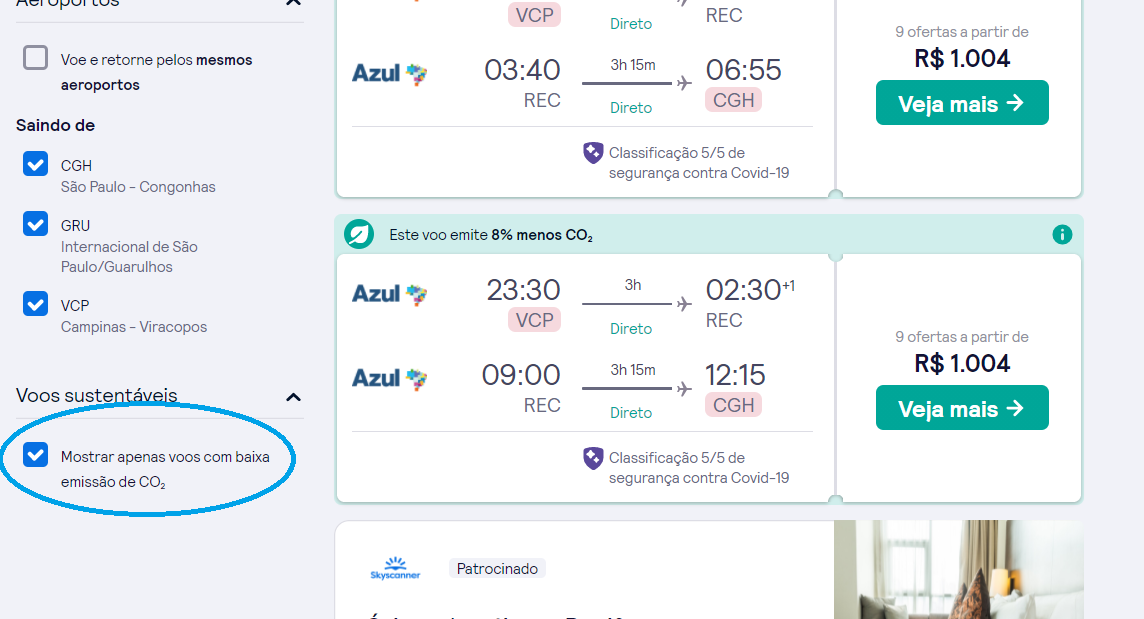The width and height of the screenshot is (1144, 619).
Task: Click the R$ 1.004 price of second result
Action: point(962,363)
